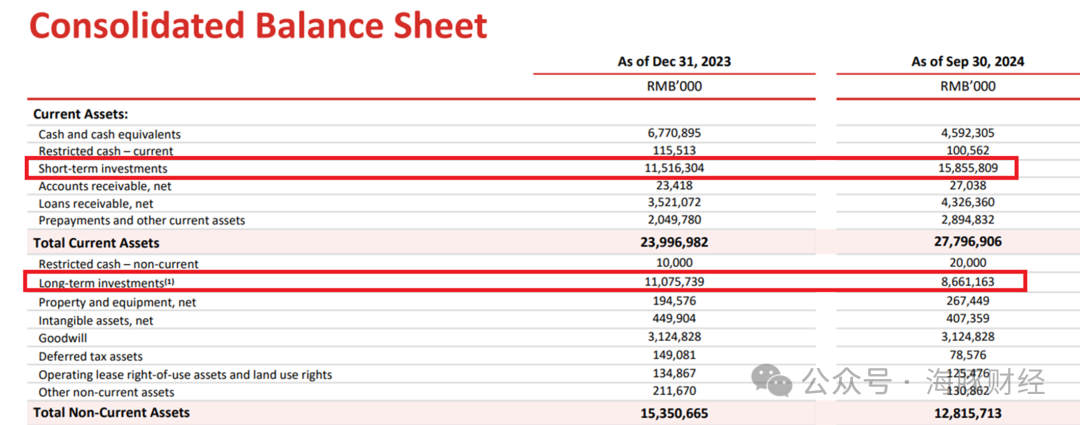Click the value 149,081
This screenshot has width=1080, height=425.
coord(674,355)
